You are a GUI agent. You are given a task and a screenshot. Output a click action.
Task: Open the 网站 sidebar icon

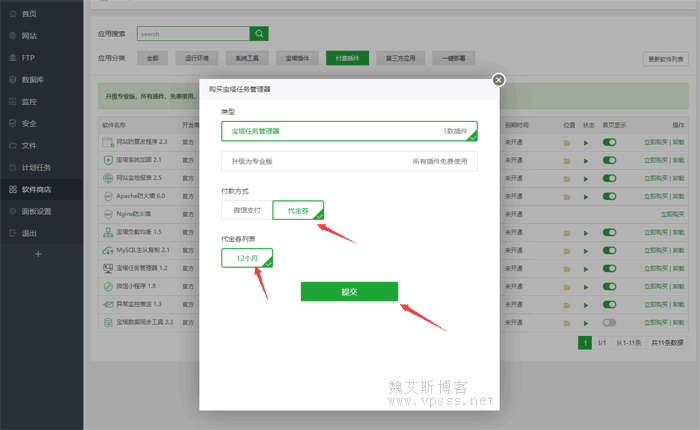point(12,35)
